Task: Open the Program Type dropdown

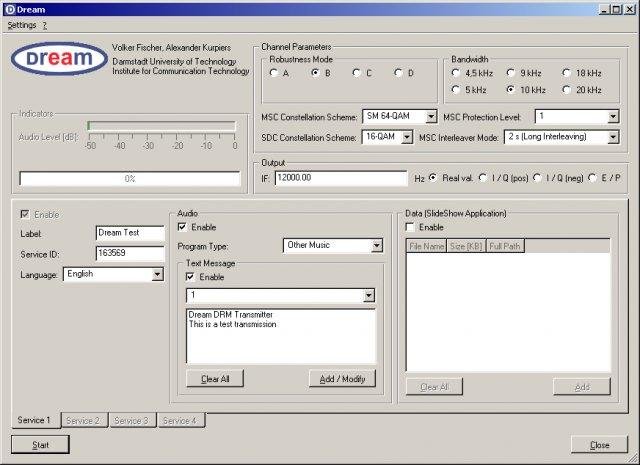Action: [x=377, y=246]
